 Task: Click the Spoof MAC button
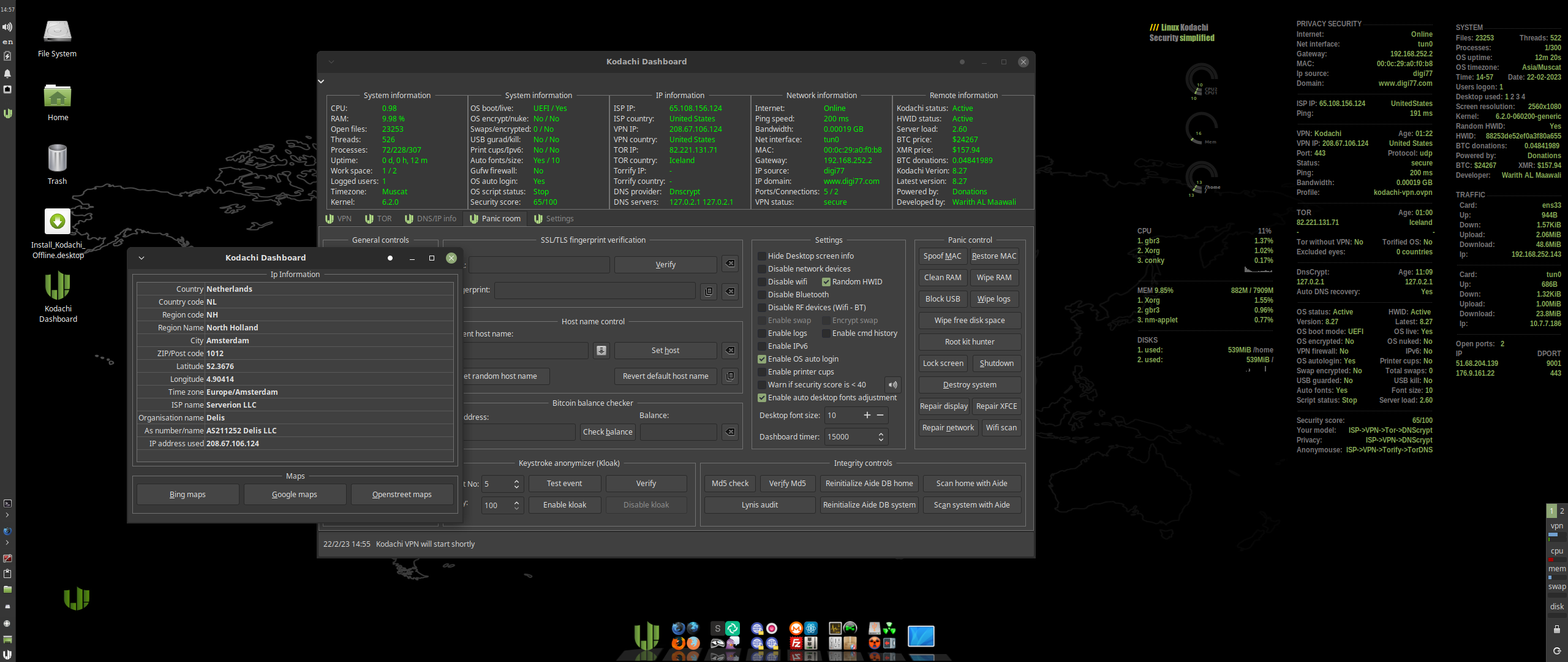pyautogui.click(x=942, y=256)
